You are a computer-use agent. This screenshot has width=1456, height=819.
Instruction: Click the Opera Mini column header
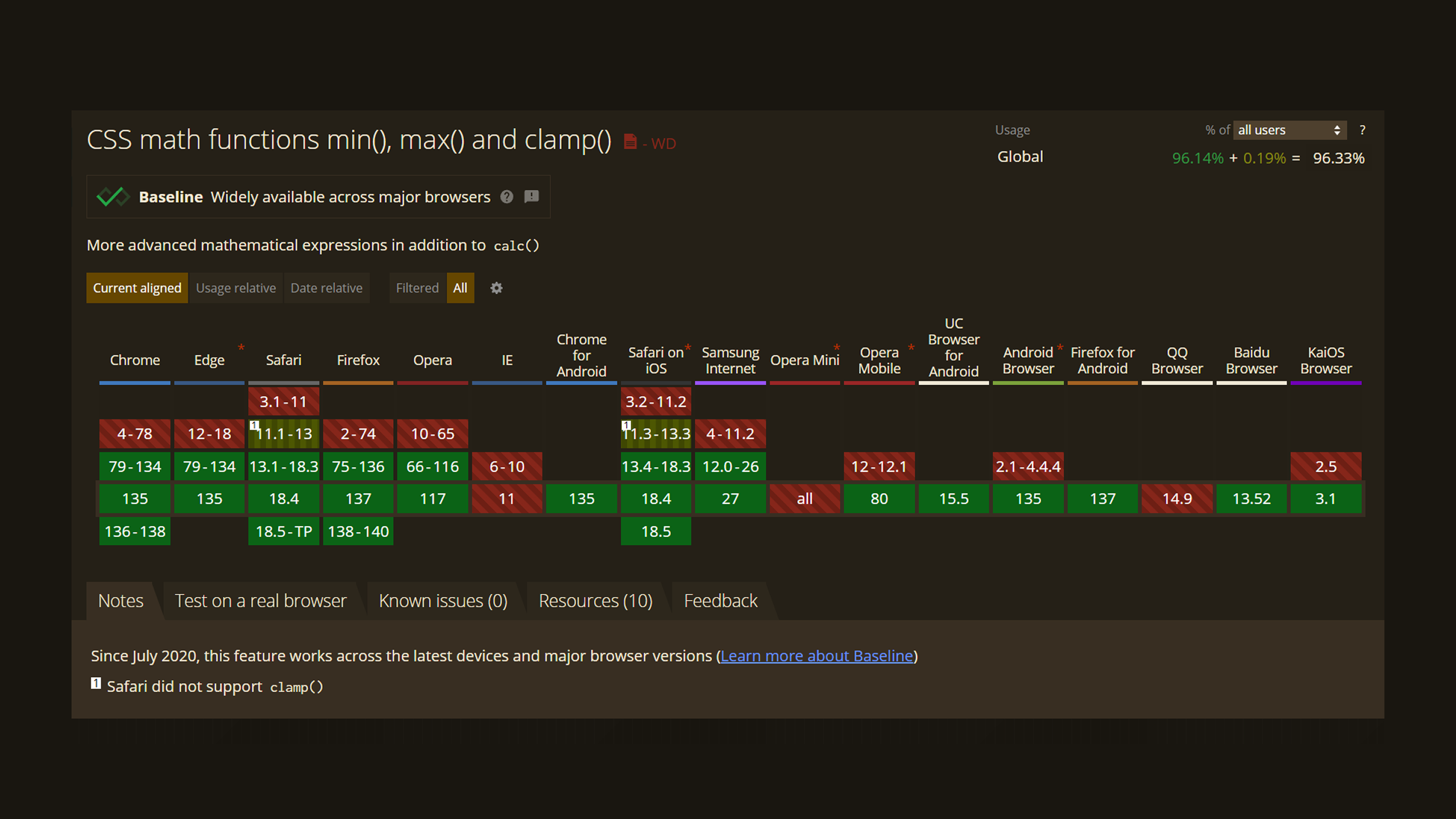click(x=804, y=360)
